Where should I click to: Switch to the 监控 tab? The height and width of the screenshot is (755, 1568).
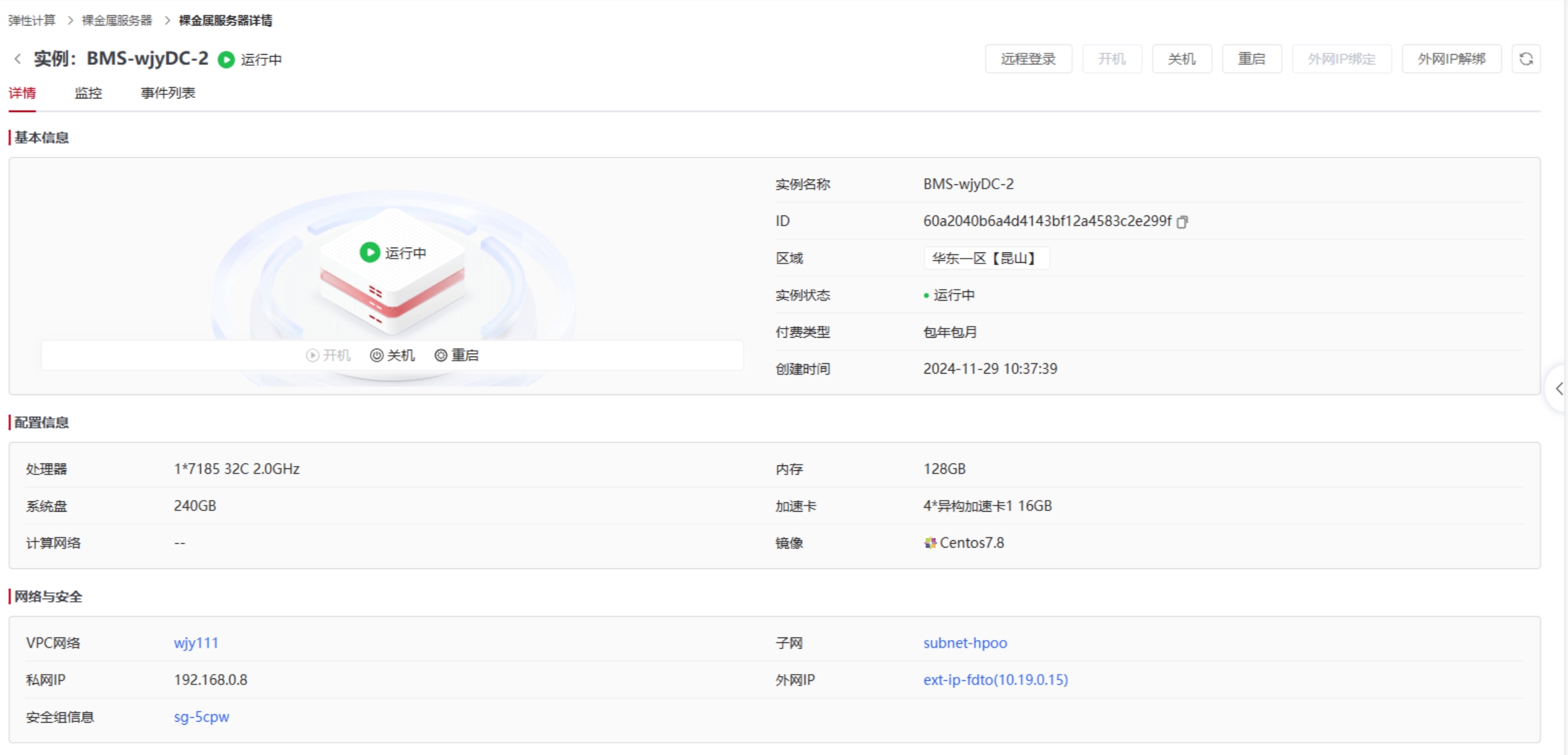pyautogui.click(x=88, y=93)
